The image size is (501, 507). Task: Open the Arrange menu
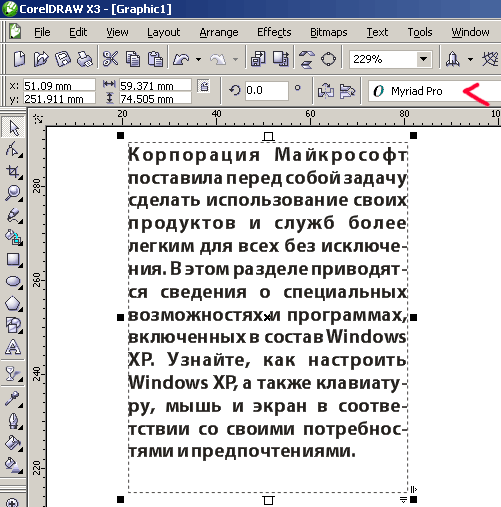(x=219, y=32)
